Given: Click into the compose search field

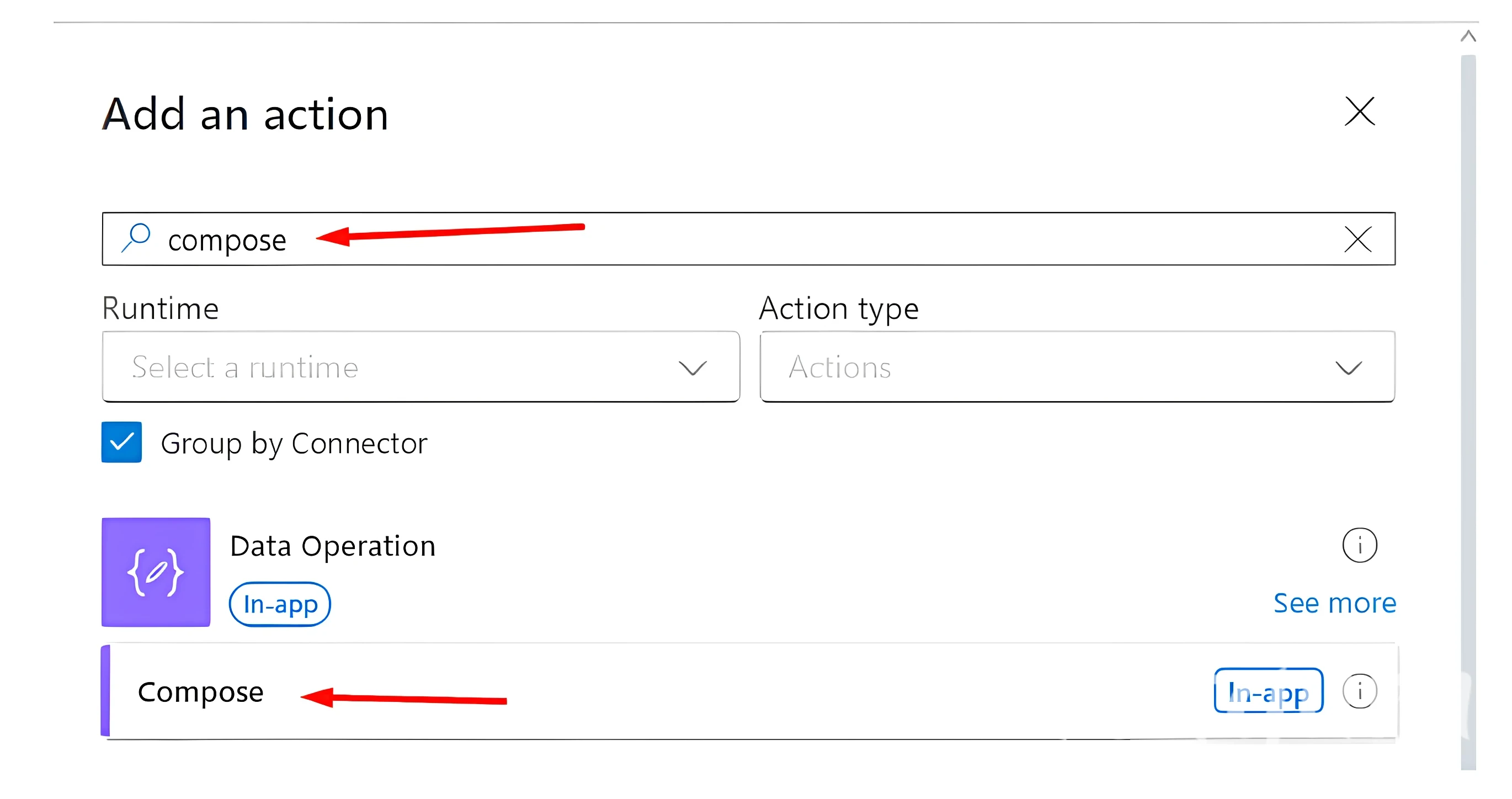Looking at the screenshot, I should pos(748,239).
